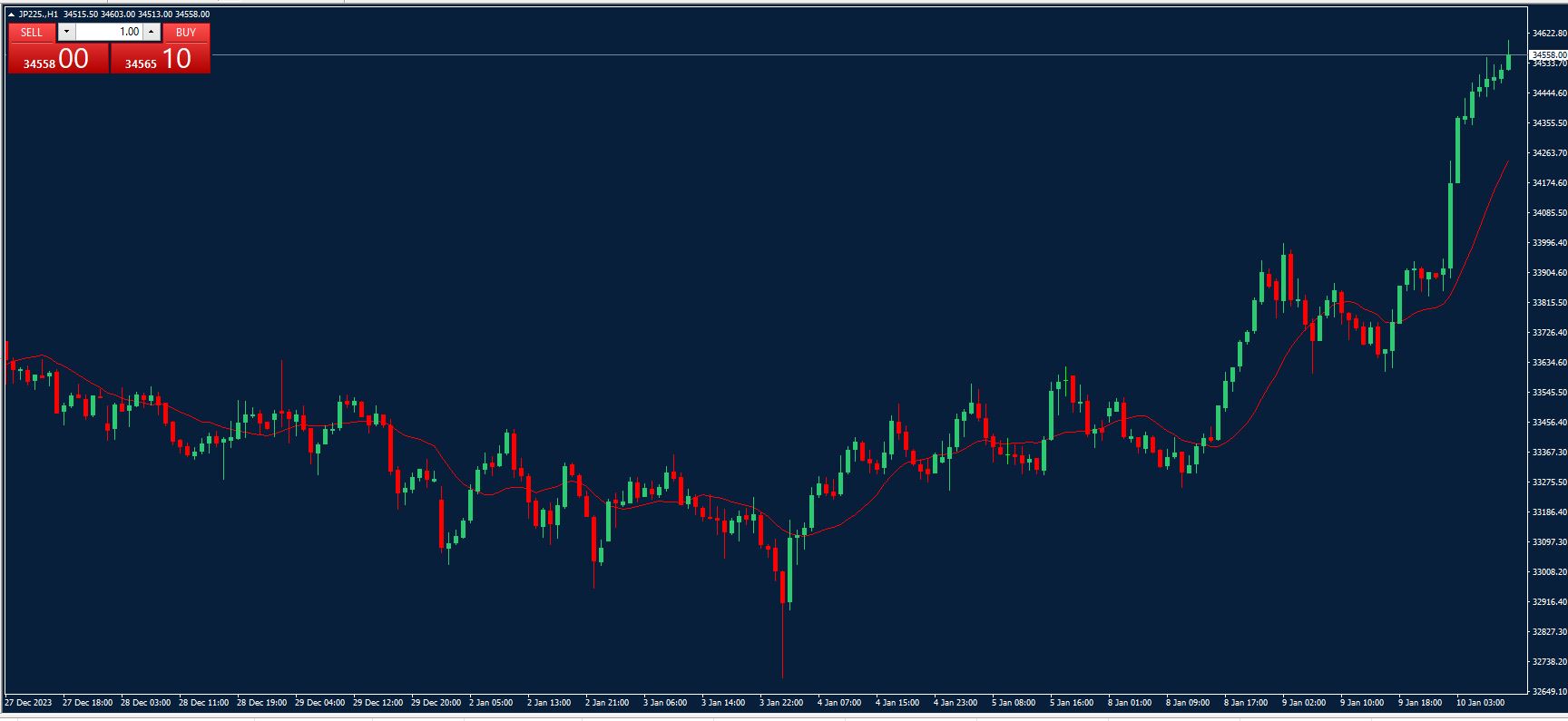Image resolution: width=1568 pixels, height=721 pixels.
Task: Click the 3 Jan 22:00 time label
Action: [x=781, y=703]
